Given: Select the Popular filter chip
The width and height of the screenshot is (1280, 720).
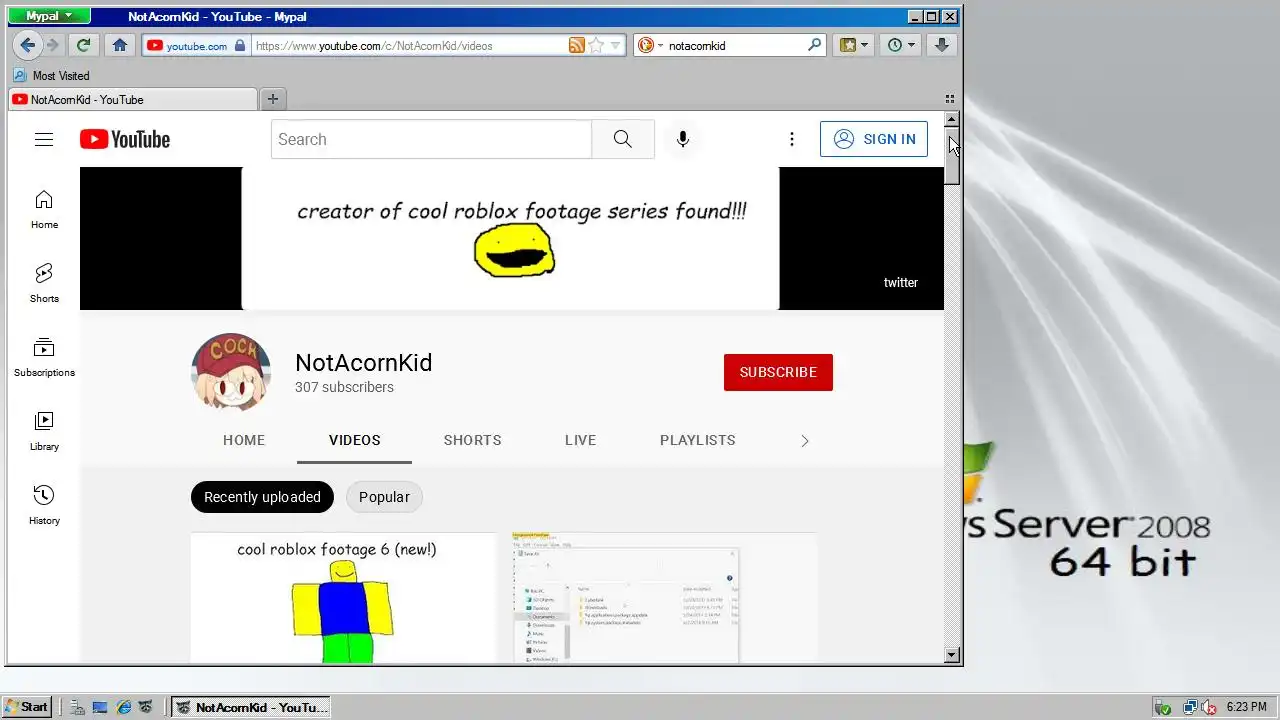Looking at the screenshot, I should coord(384,497).
